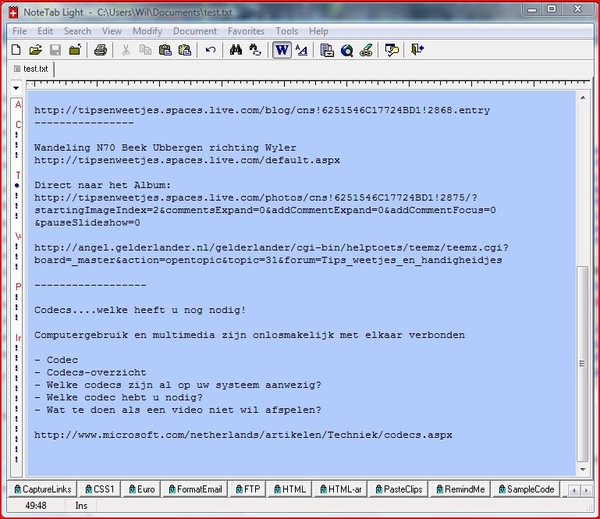Open the File menu
The image size is (600, 519).
click(x=20, y=31)
